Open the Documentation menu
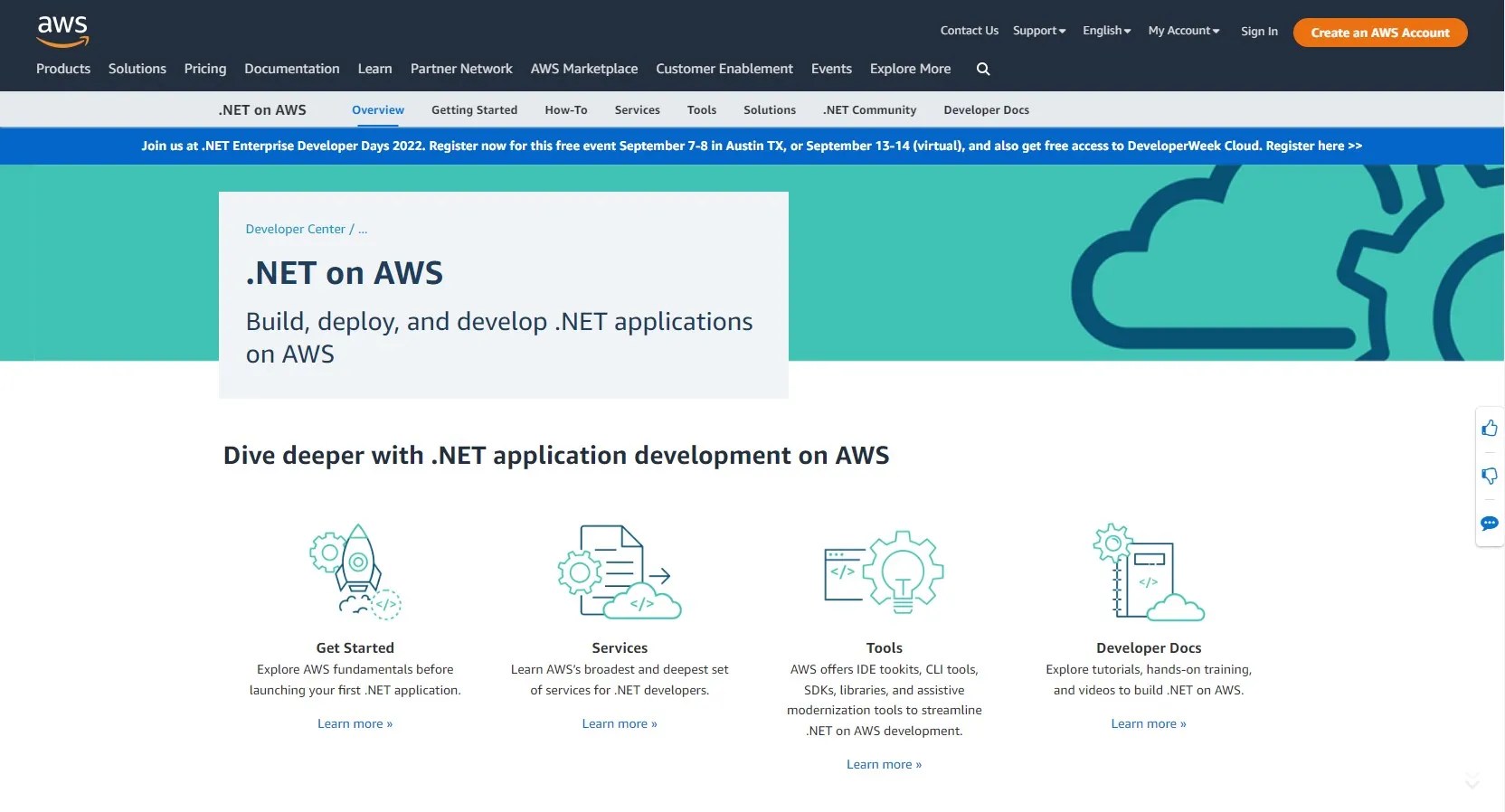This screenshot has width=1505, height=812. (x=292, y=69)
